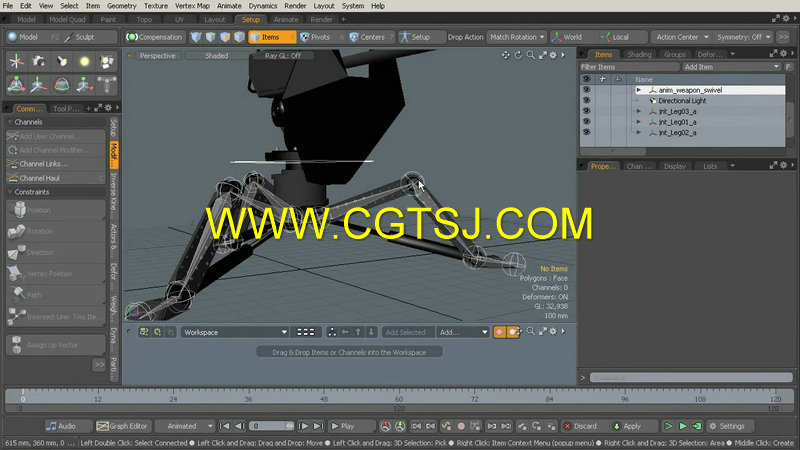Click the Rotation constraint icon
This screenshot has height=450, width=800.
pos(17,231)
